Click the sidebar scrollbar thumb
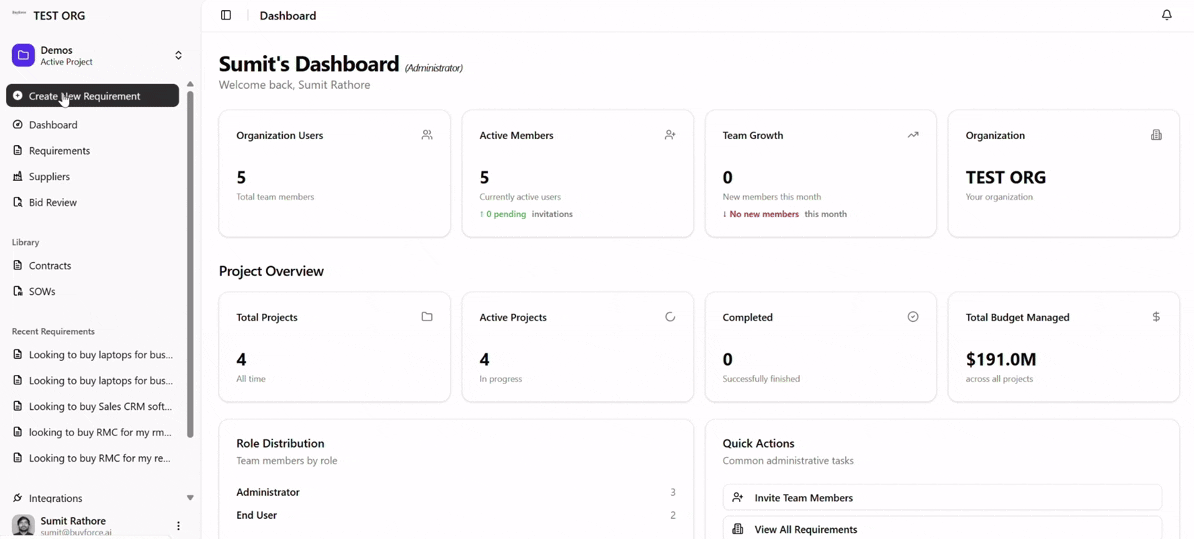This screenshot has height=539, width=1194. pyautogui.click(x=190, y=264)
